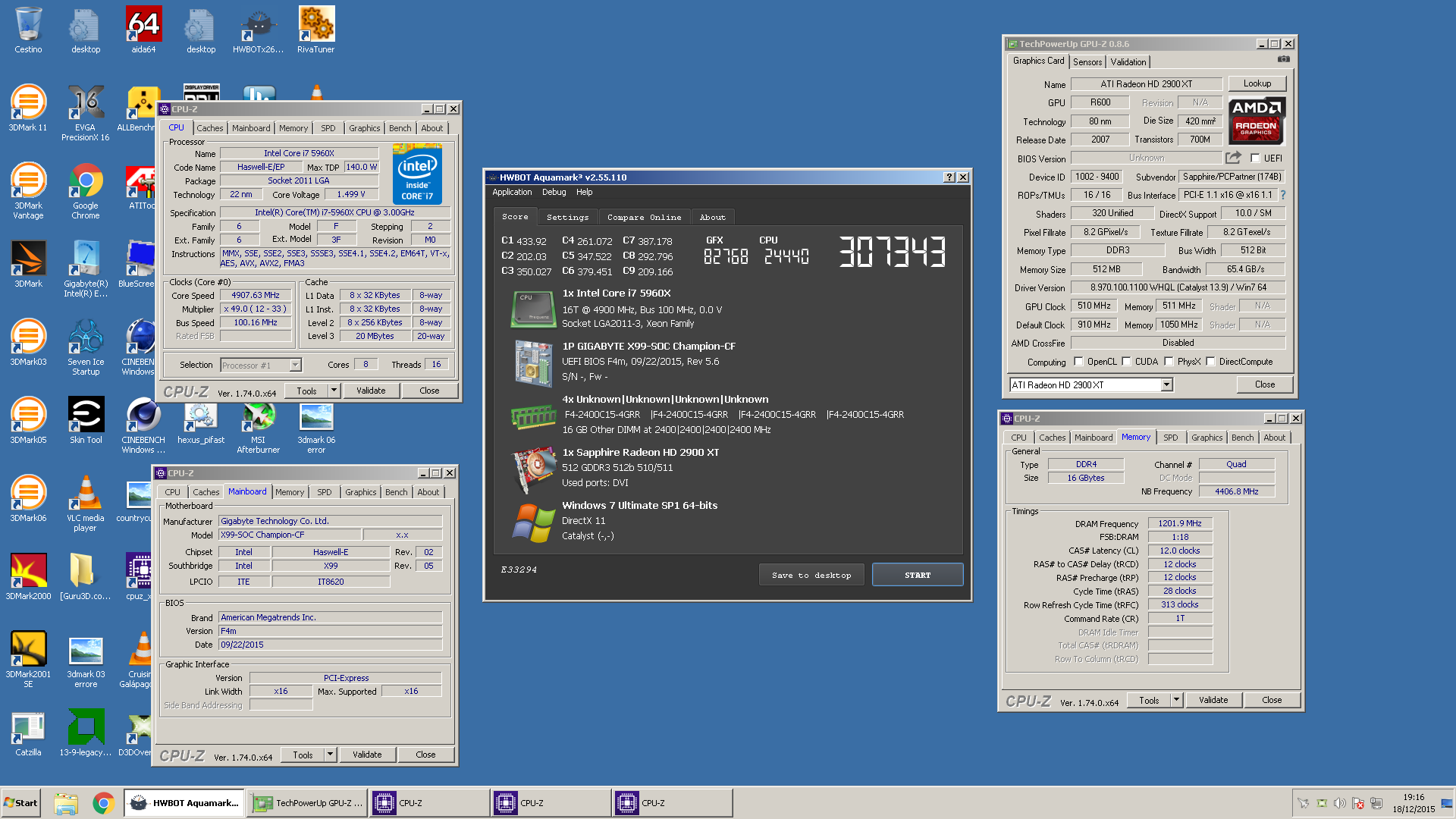Launch CINEBENCH Windows icon next to Skin Tool
1456x819 pixels.
[143, 425]
